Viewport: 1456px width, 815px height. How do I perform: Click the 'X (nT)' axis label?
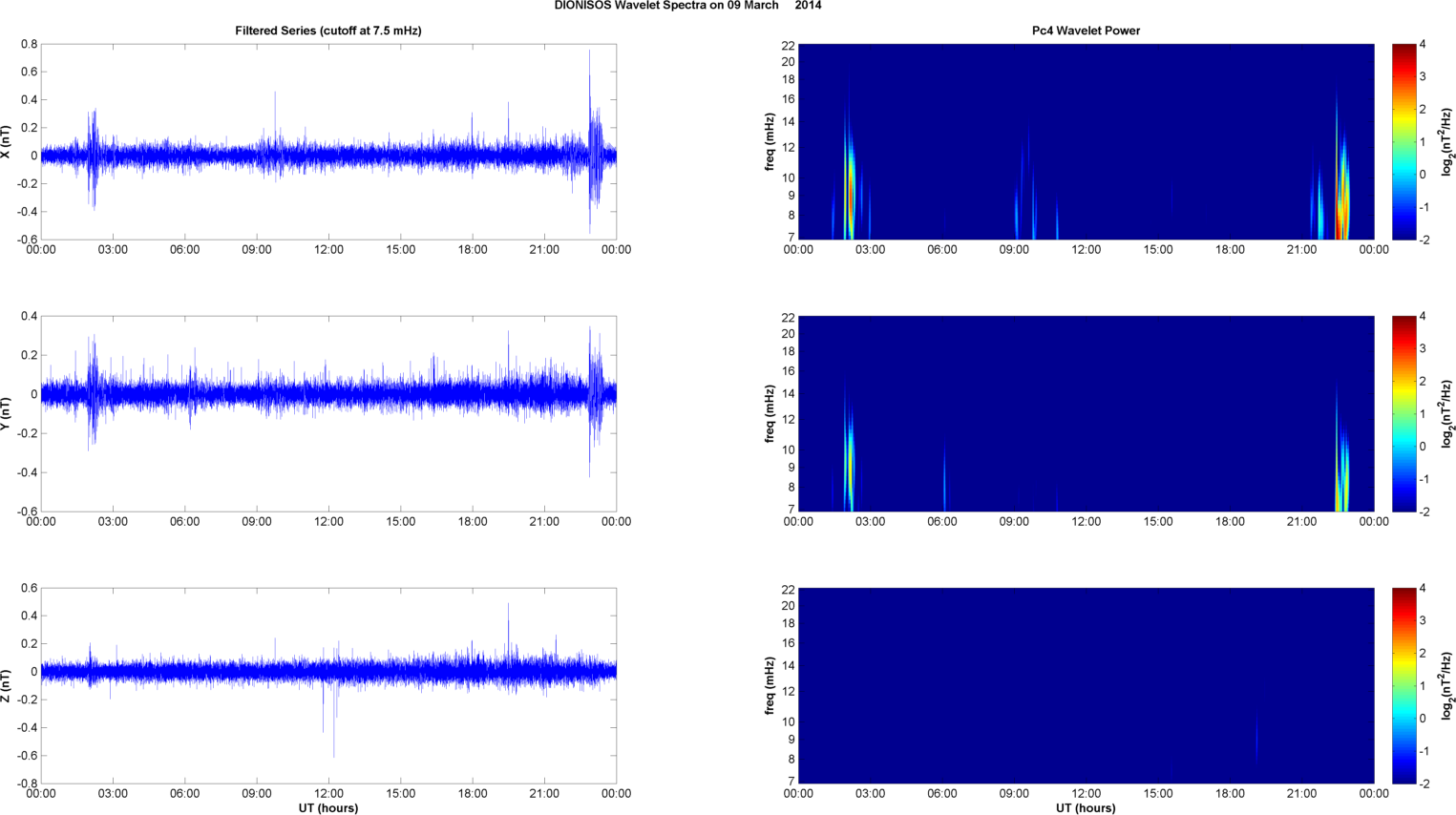point(6,141)
